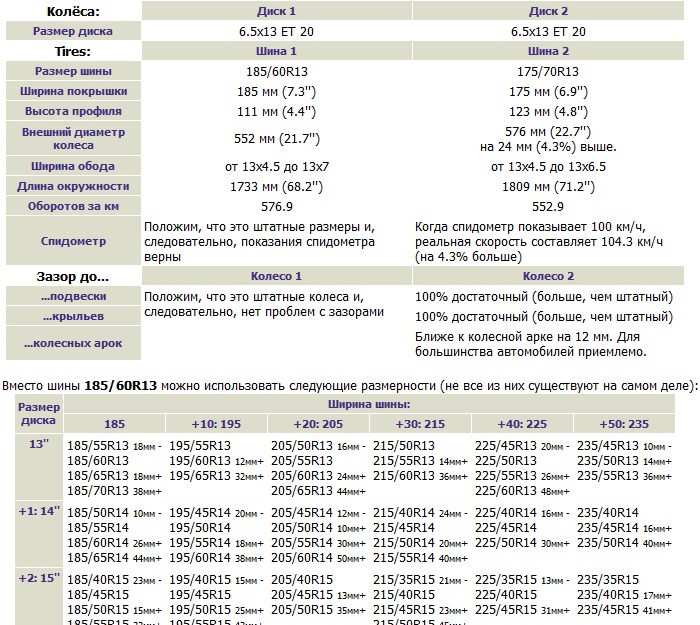The image size is (700, 625).
Task: Select the 'Спидометр' row label
Action: coord(73,241)
